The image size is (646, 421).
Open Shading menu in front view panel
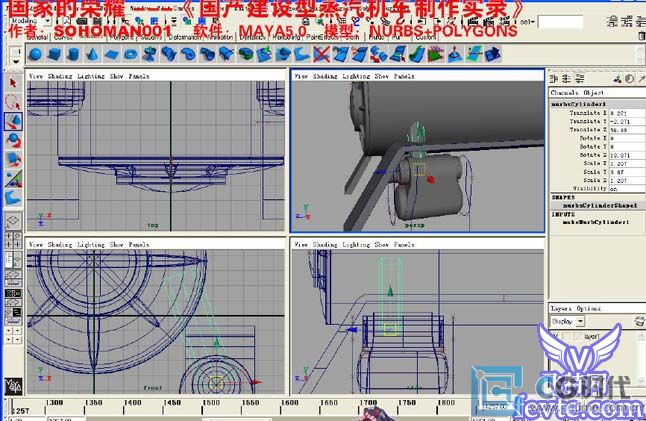tap(60, 245)
